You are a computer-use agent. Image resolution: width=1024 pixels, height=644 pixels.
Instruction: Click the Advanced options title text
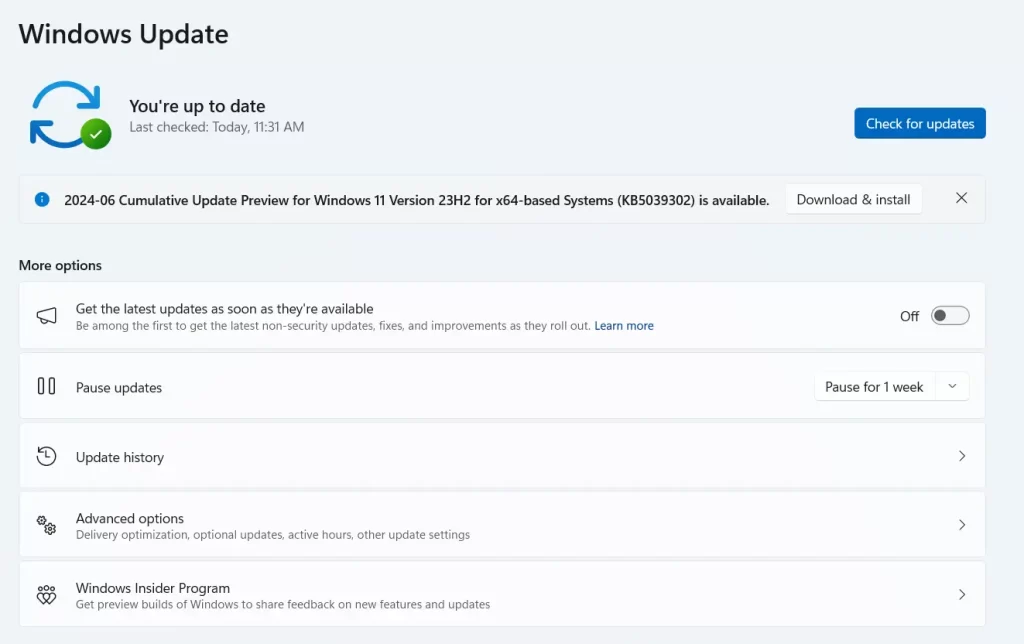point(129,518)
